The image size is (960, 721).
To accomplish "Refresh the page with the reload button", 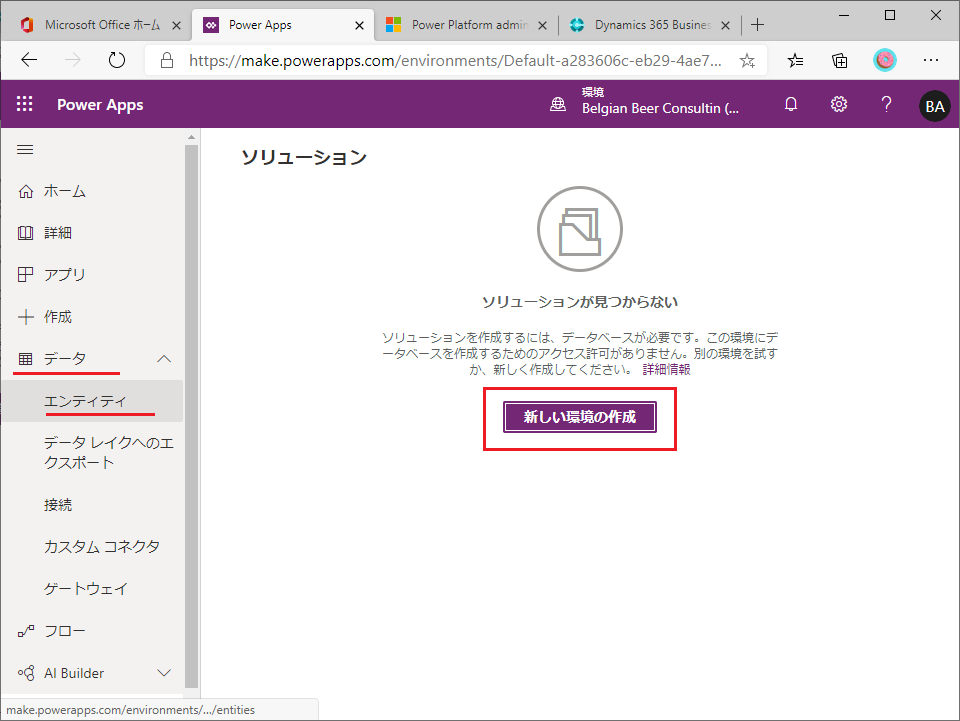I will point(116,60).
